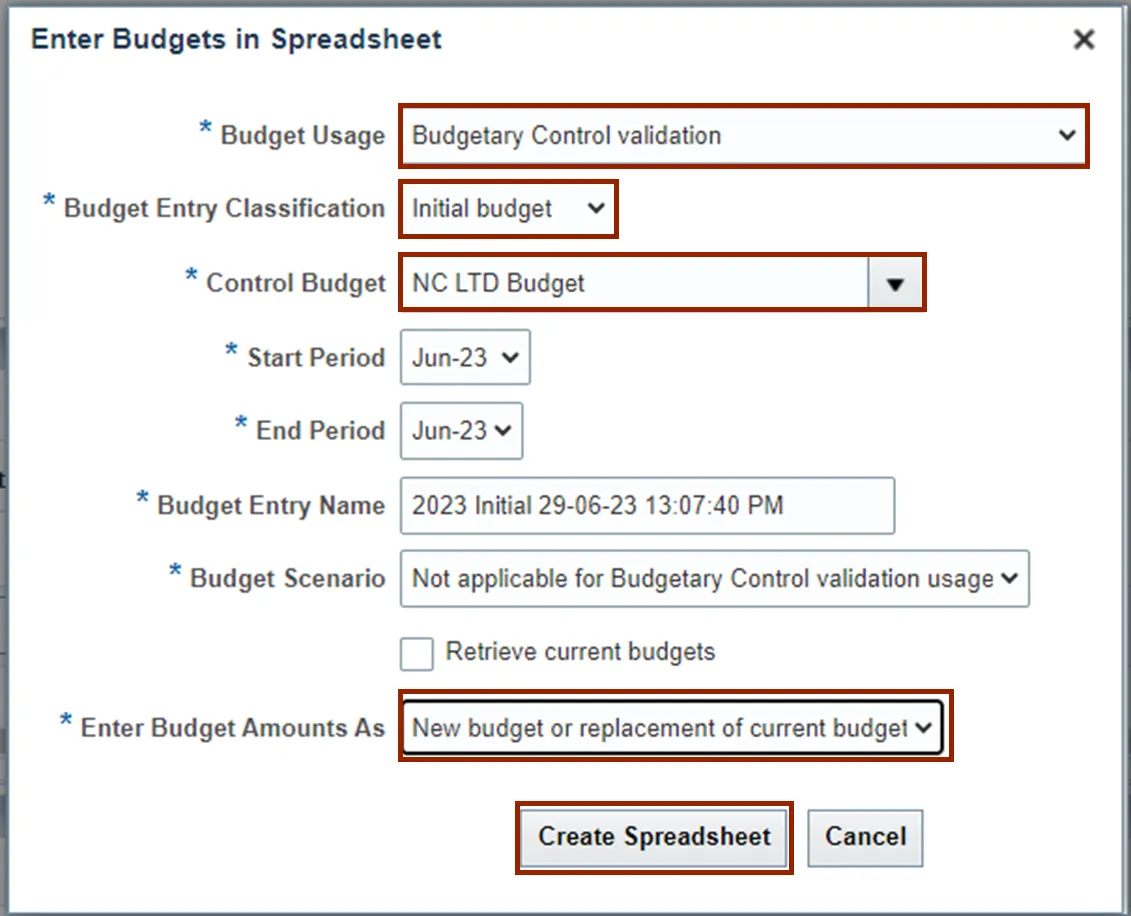Expand the Budget Entry Classification dropdown
This screenshot has height=916, width=1131.
[508, 209]
